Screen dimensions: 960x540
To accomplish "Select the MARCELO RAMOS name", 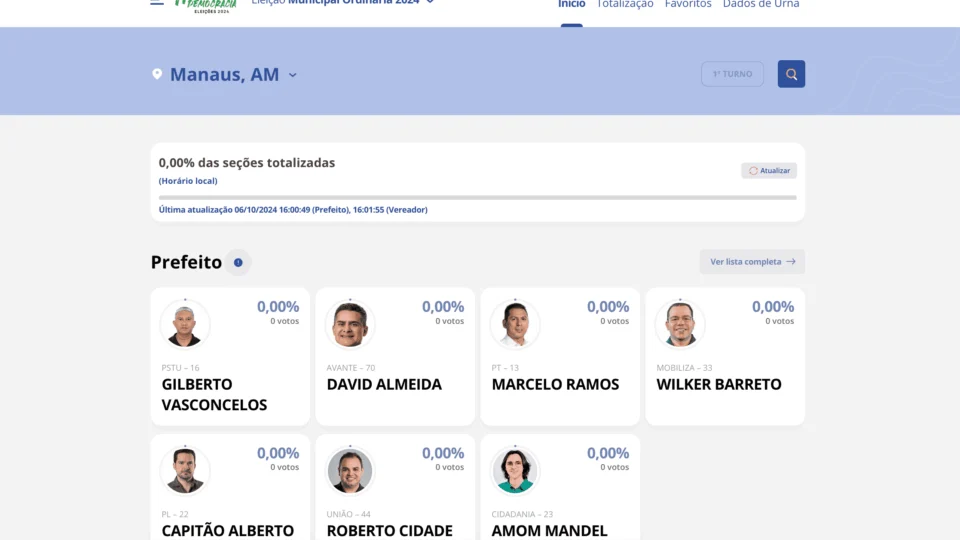I will (x=555, y=384).
